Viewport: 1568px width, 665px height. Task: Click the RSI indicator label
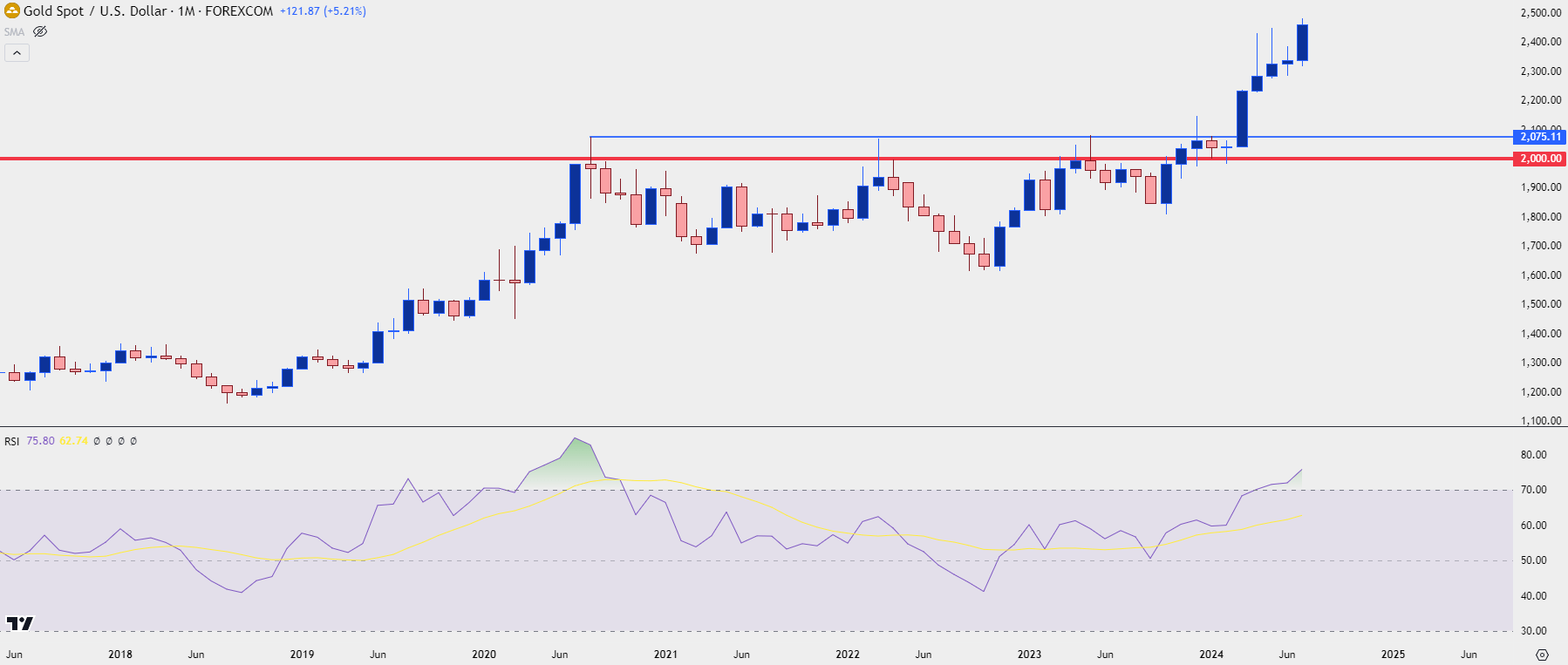(x=11, y=441)
